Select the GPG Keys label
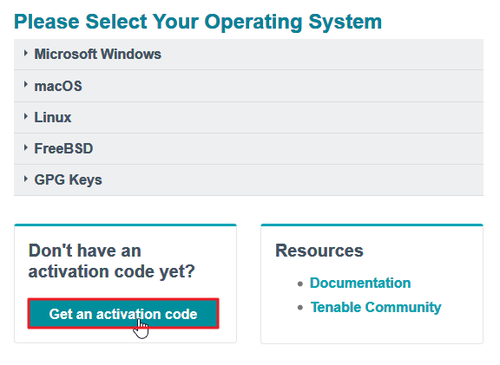This screenshot has width=500, height=365. pyautogui.click(x=68, y=180)
